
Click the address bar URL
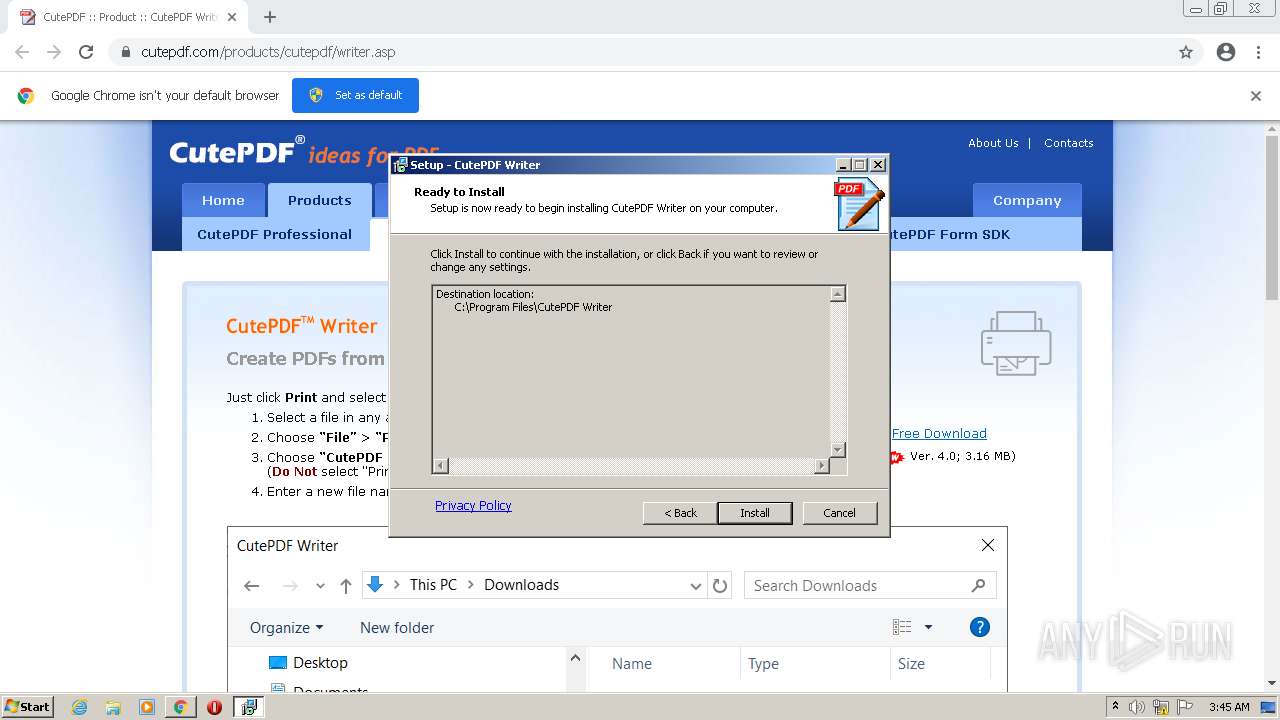pos(268,52)
